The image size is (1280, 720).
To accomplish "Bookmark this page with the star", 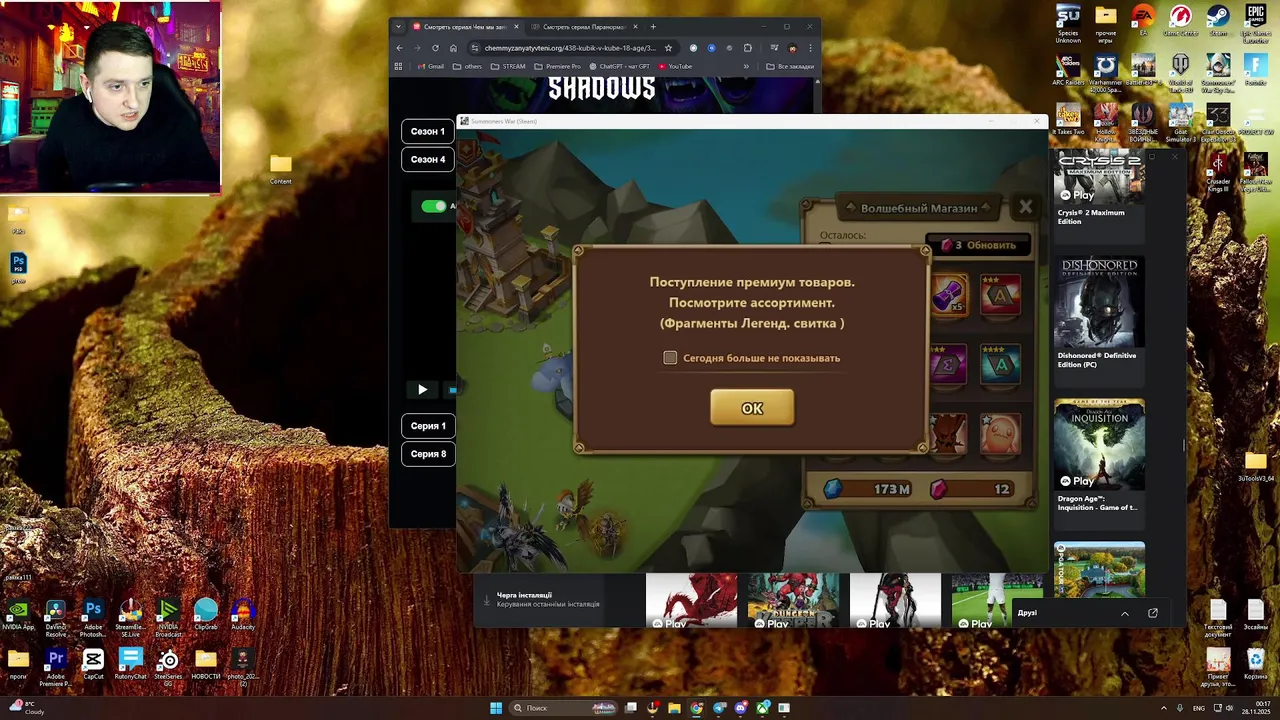I will (x=668, y=48).
